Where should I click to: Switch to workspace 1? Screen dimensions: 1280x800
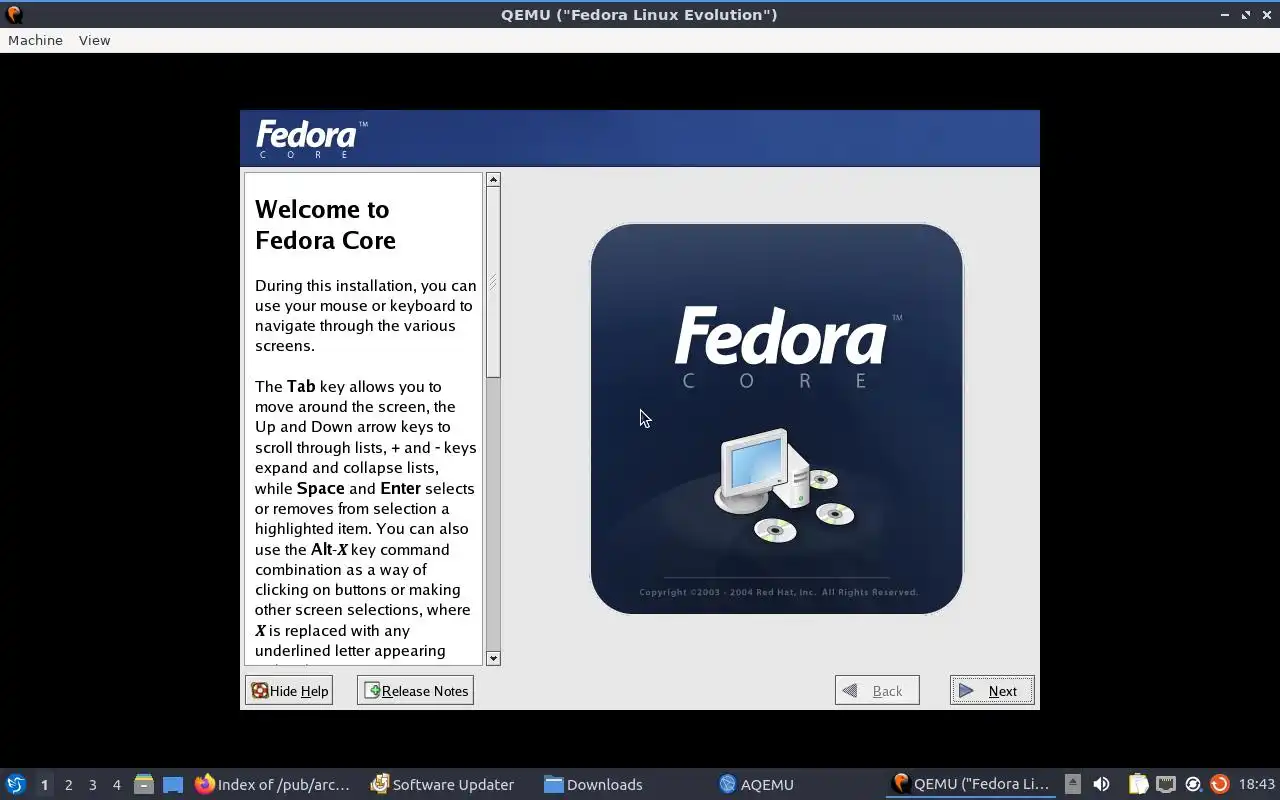click(44, 785)
